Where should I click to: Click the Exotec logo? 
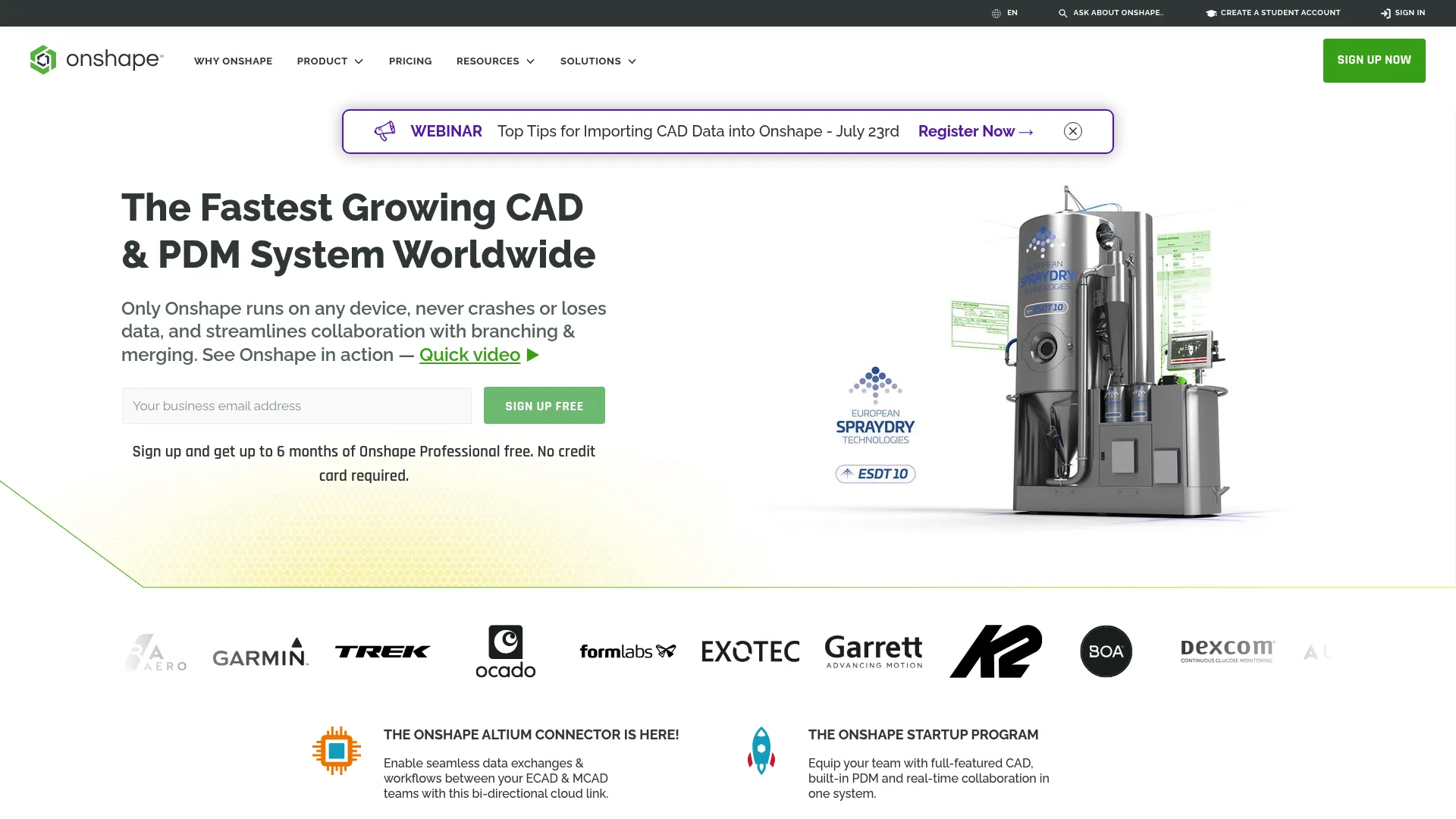[x=750, y=651]
